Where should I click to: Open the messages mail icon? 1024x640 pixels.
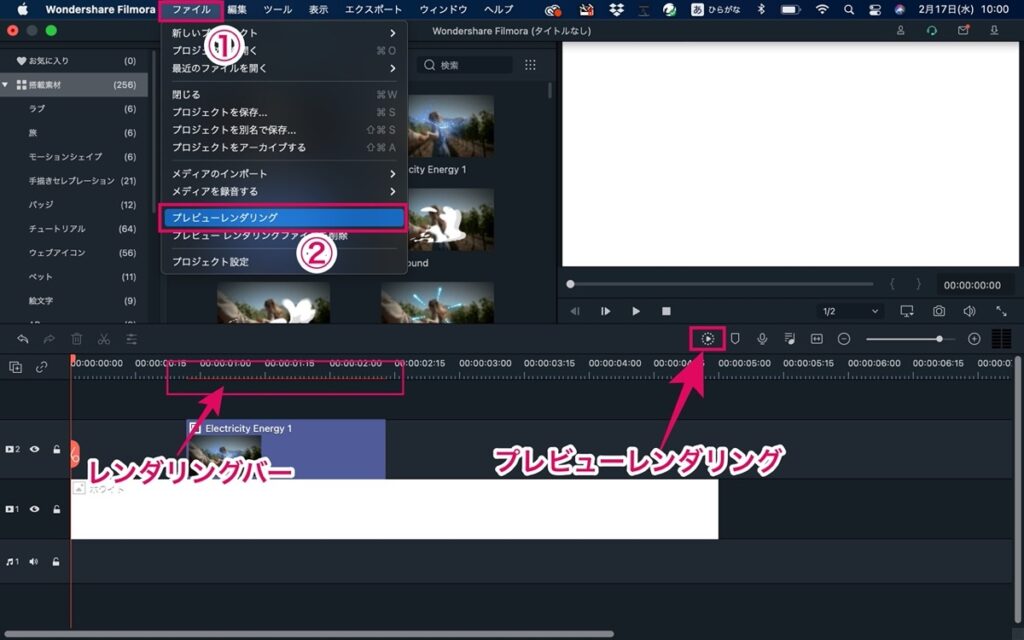pyautogui.click(x=963, y=31)
